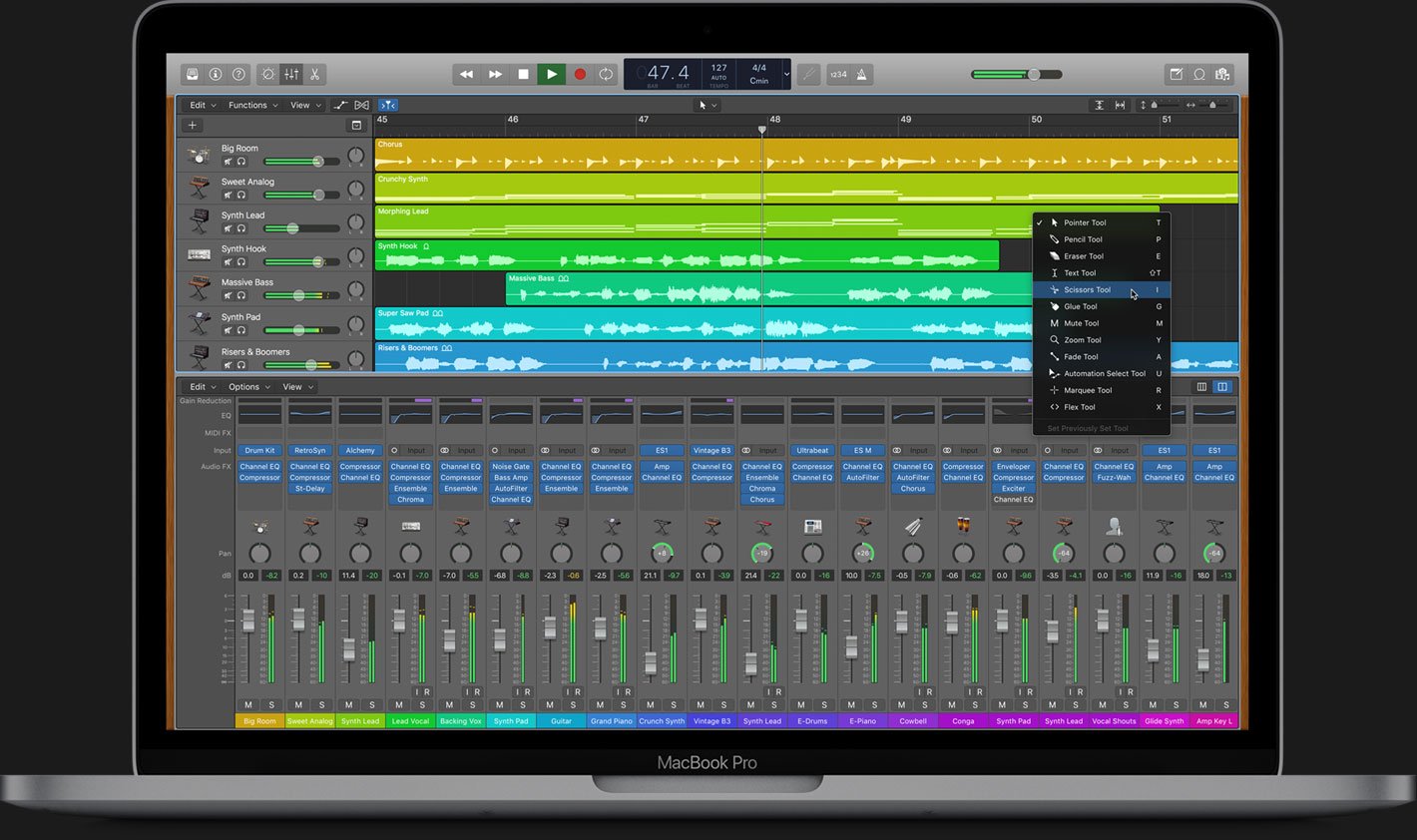Viewport: 1417px width, 840px height.
Task: Select Glue Tool from tool menu
Action: tap(1100, 306)
